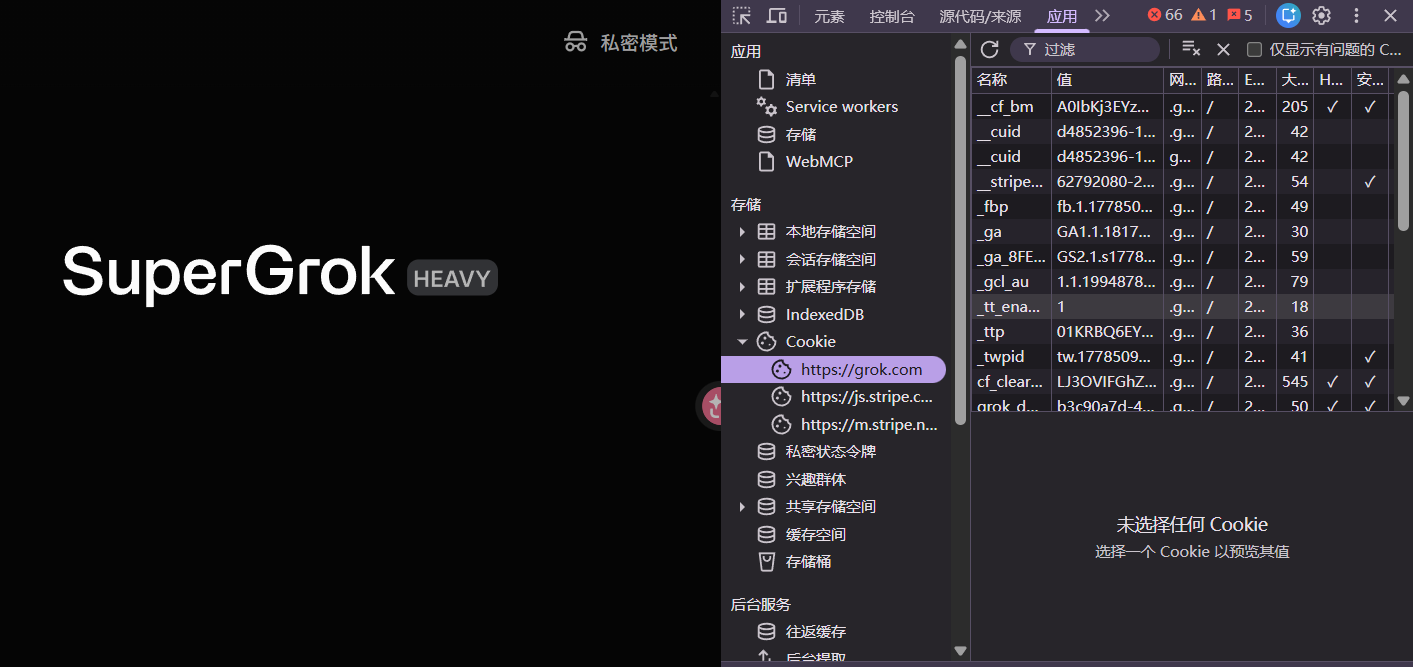Select the Application (应用) tab
Screen dimensions: 1413x667
click(1062, 16)
